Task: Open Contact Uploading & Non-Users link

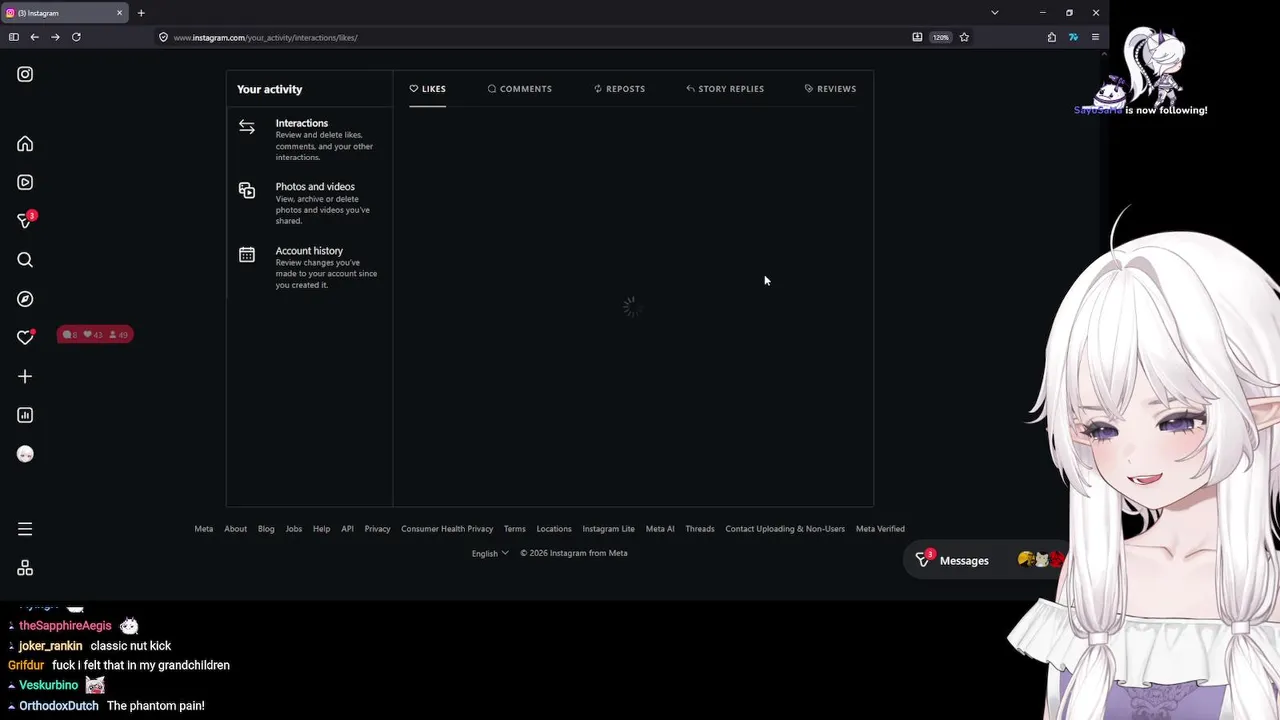Action: [785, 529]
